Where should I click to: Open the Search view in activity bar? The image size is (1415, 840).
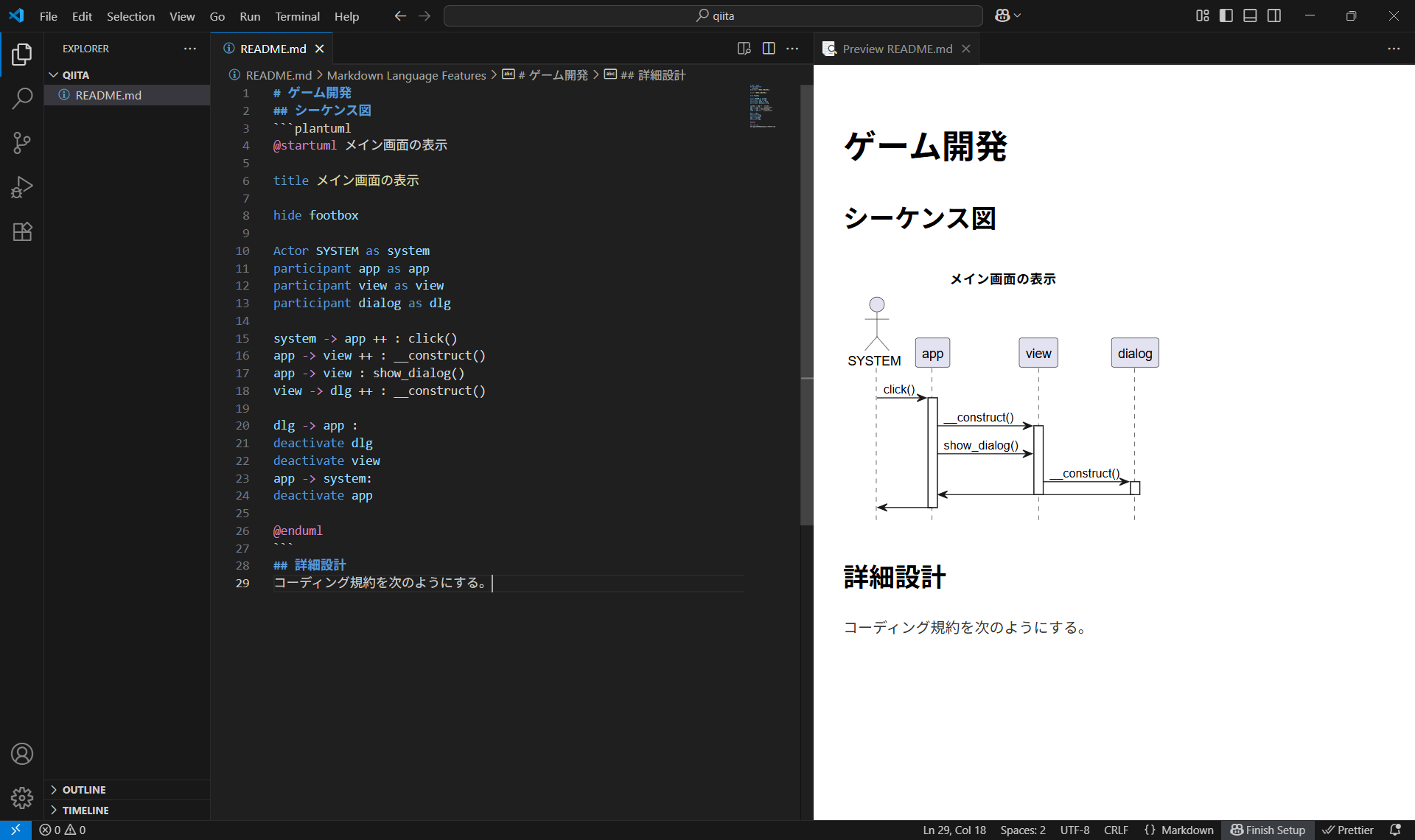[22, 98]
